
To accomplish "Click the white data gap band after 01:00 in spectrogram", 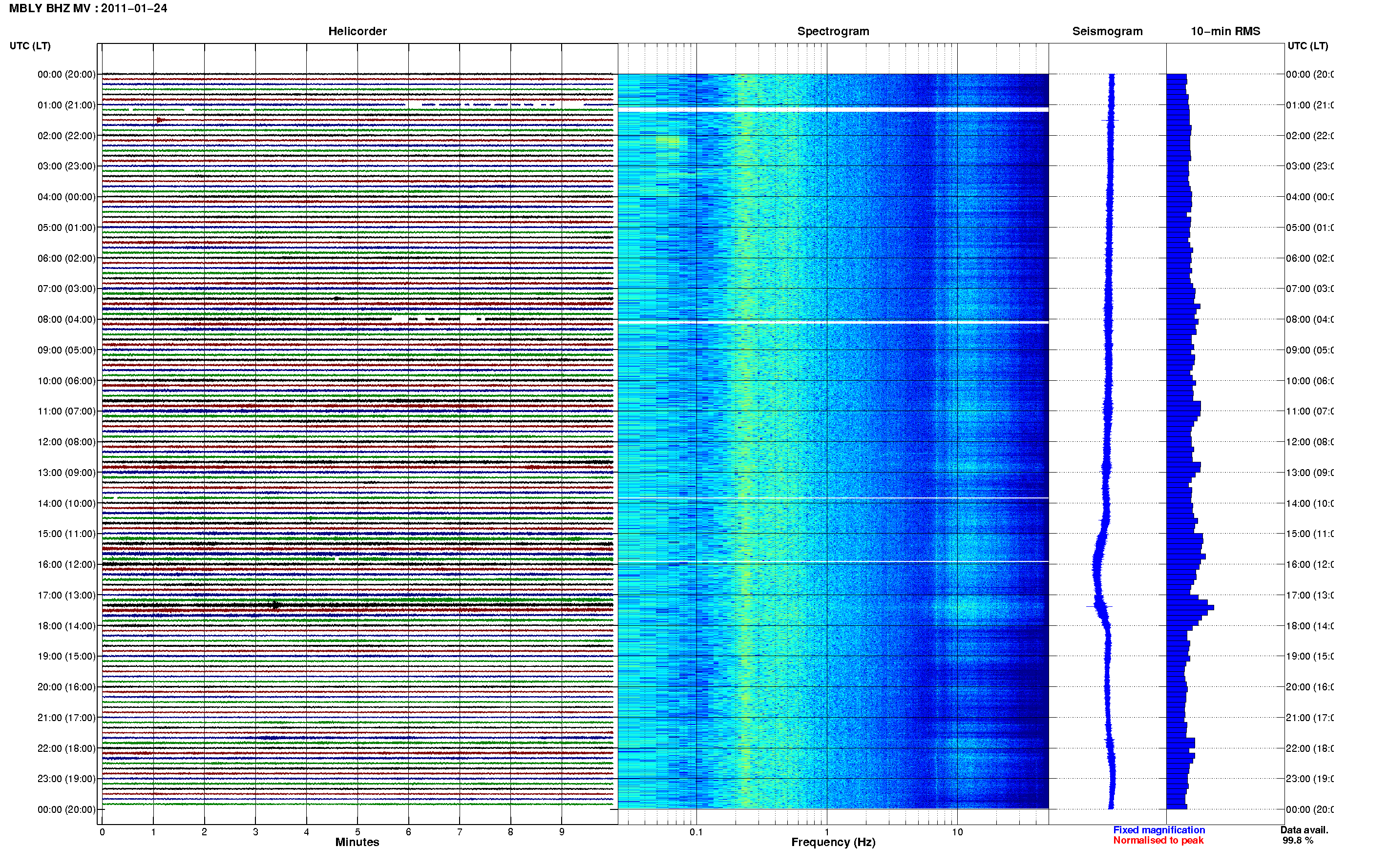I will pos(833,109).
